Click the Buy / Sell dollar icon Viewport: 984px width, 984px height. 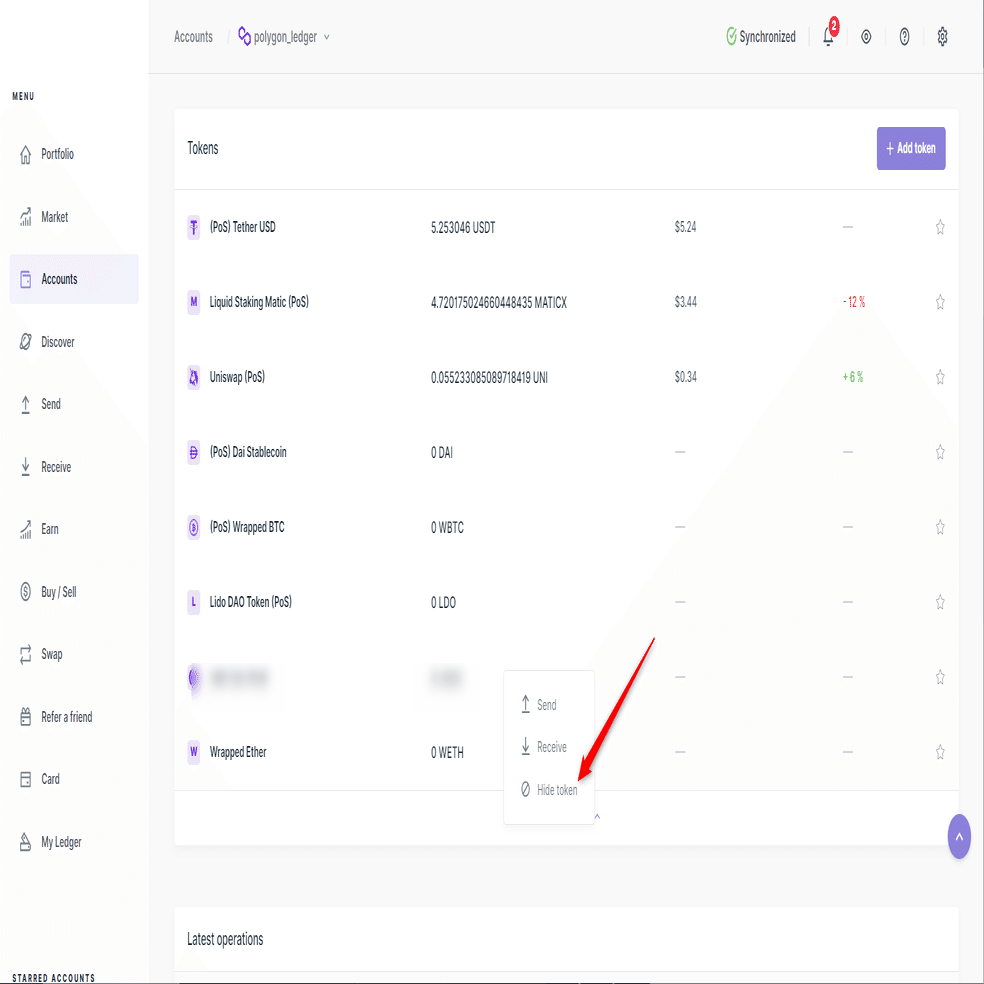pos(25,591)
